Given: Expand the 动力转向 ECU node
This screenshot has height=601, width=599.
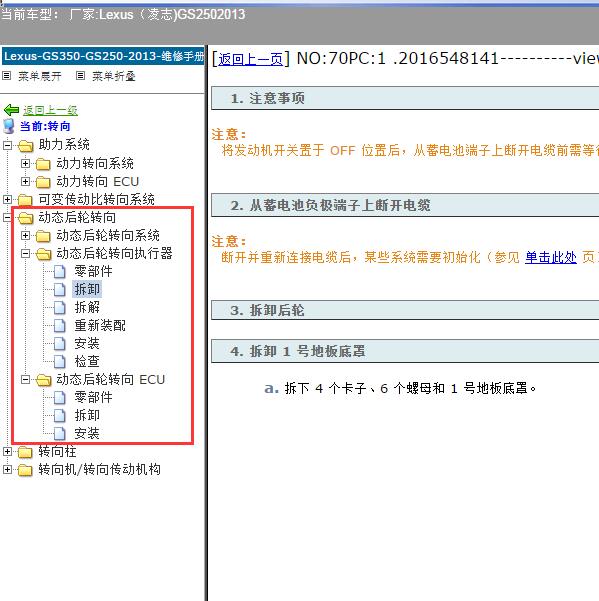Looking at the screenshot, I should coord(25,181).
